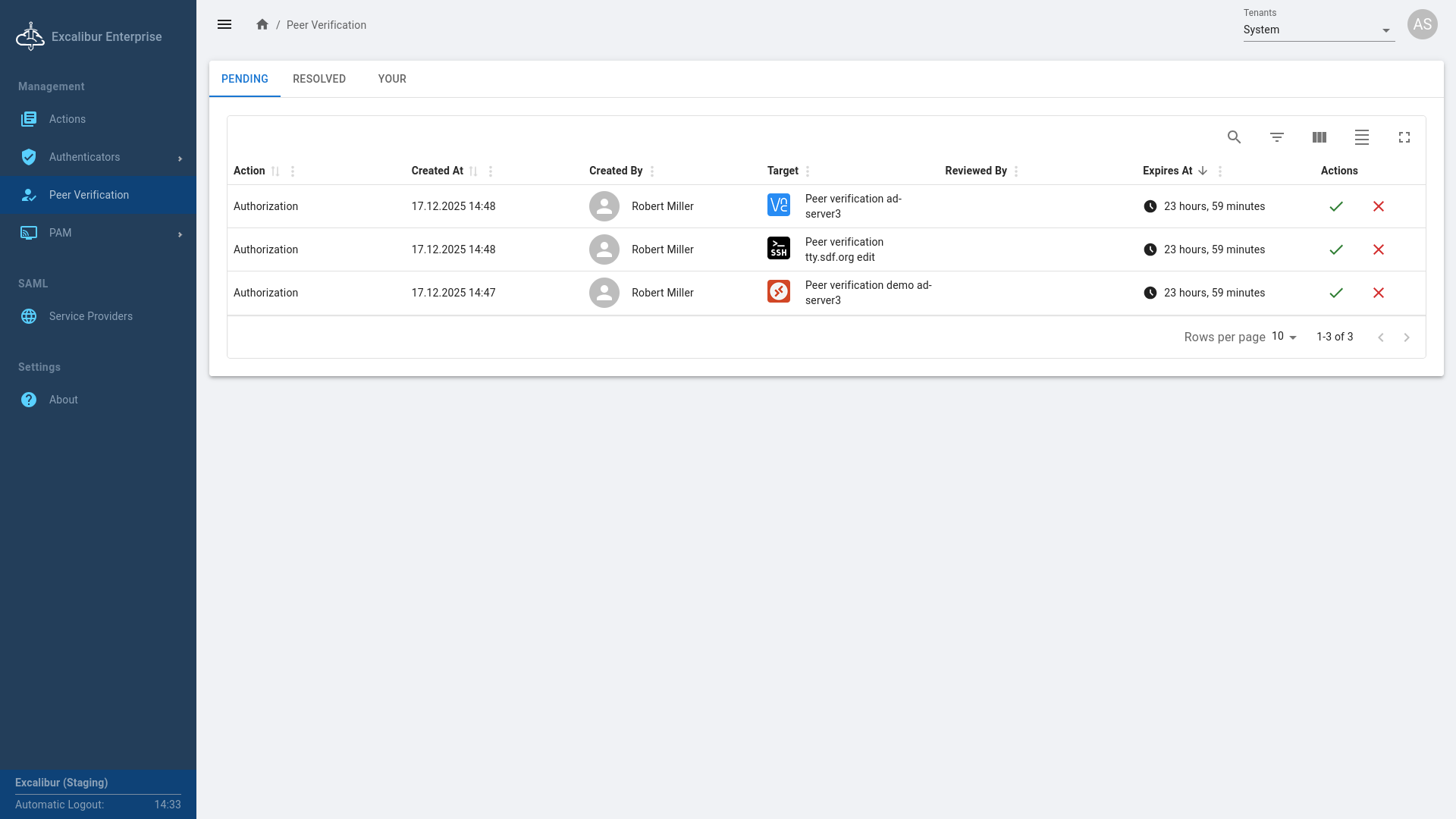Switch to the RESOLVED tab
Image resolution: width=1456 pixels, height=819 pixels.
coord(318,79)
